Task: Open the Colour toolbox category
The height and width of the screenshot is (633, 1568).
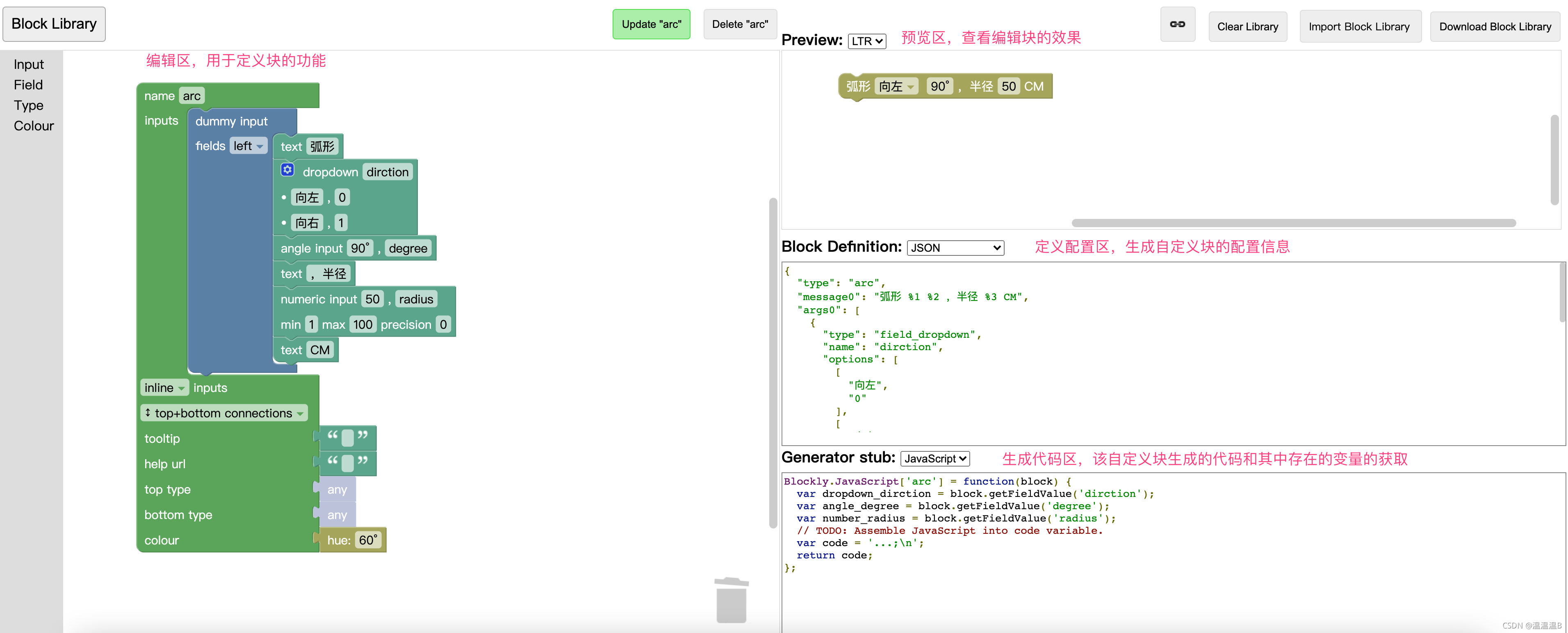Action: coord(34,126)
